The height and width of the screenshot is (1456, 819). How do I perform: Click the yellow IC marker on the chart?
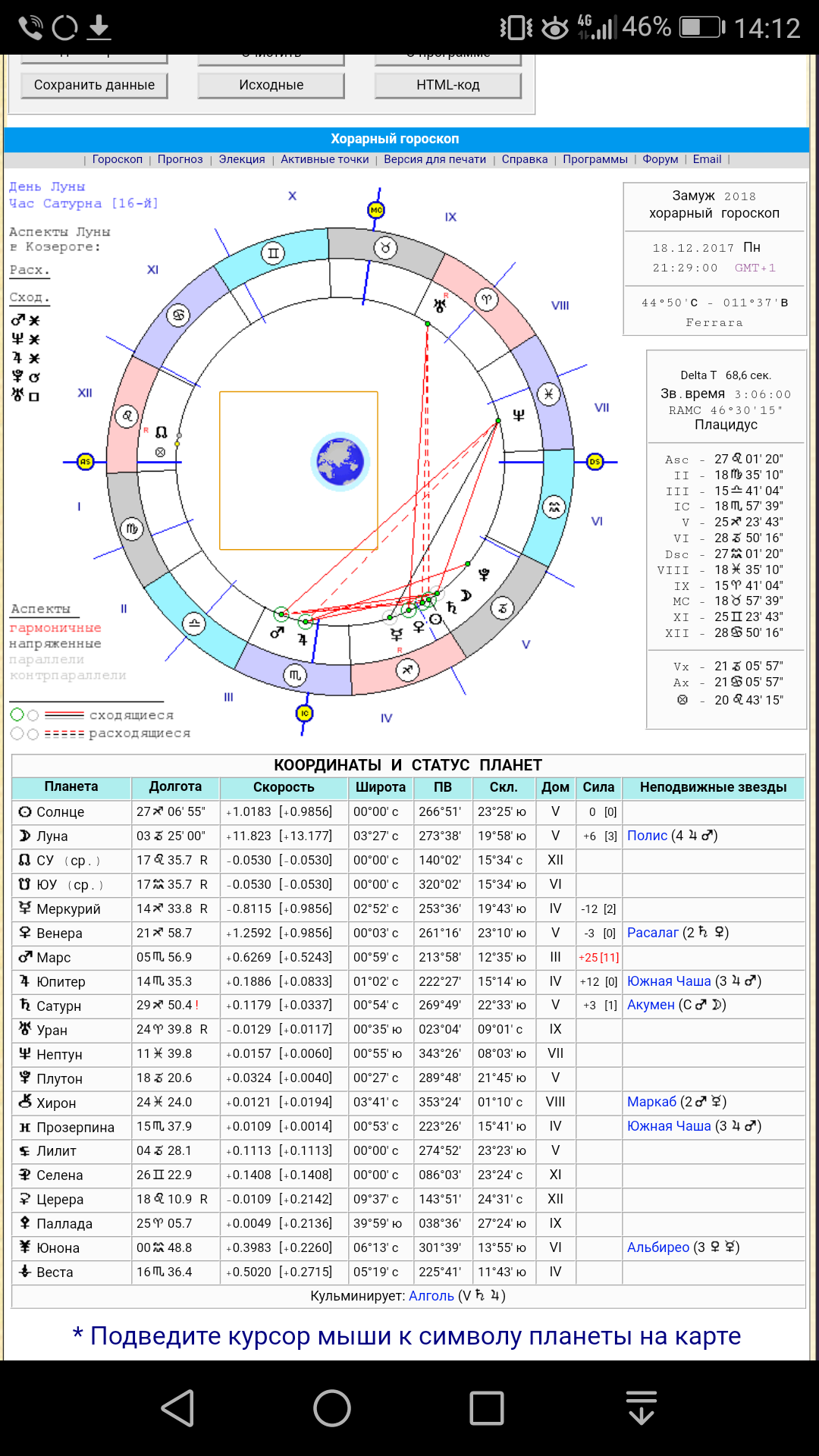coord(304,713)
